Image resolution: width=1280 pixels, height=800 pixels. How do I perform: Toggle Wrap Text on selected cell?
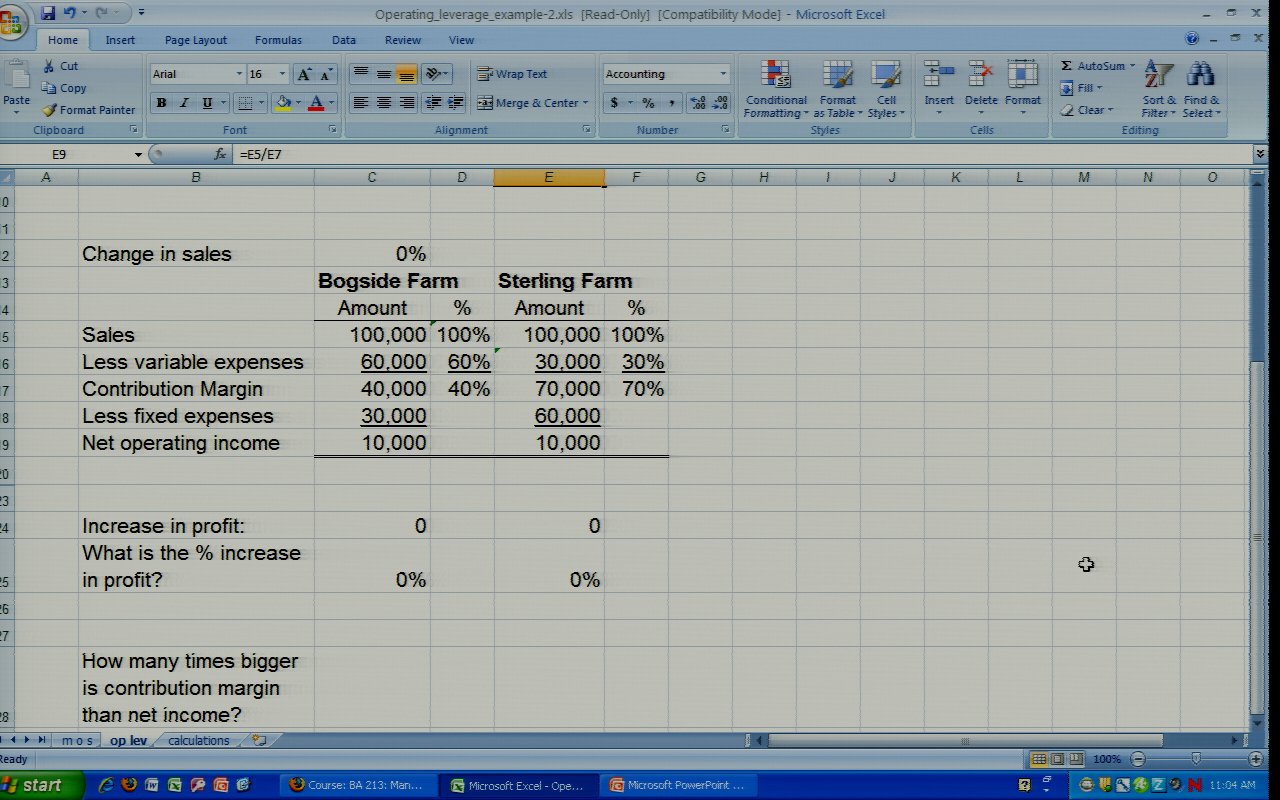tap(512, 74)
